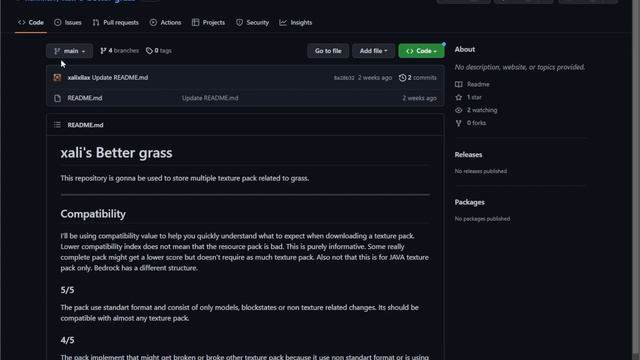This screenshot has height=360, width=640.
Task: Open the commit hash link
Action: pyautogui.click(x=344, y=78)
